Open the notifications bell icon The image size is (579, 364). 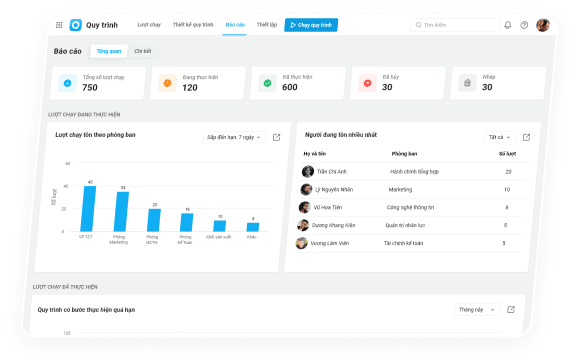pyautogui.click(x=508, y=25)
